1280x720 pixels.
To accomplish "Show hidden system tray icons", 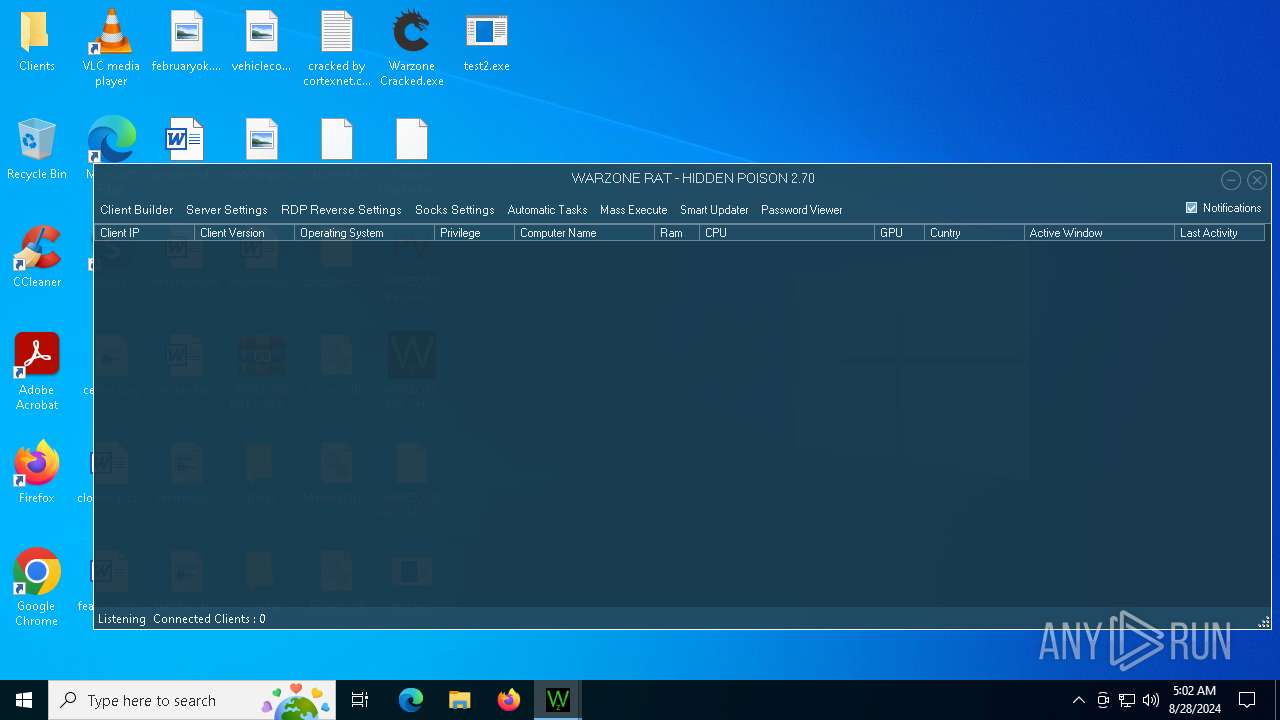I will click(1078, 700).
